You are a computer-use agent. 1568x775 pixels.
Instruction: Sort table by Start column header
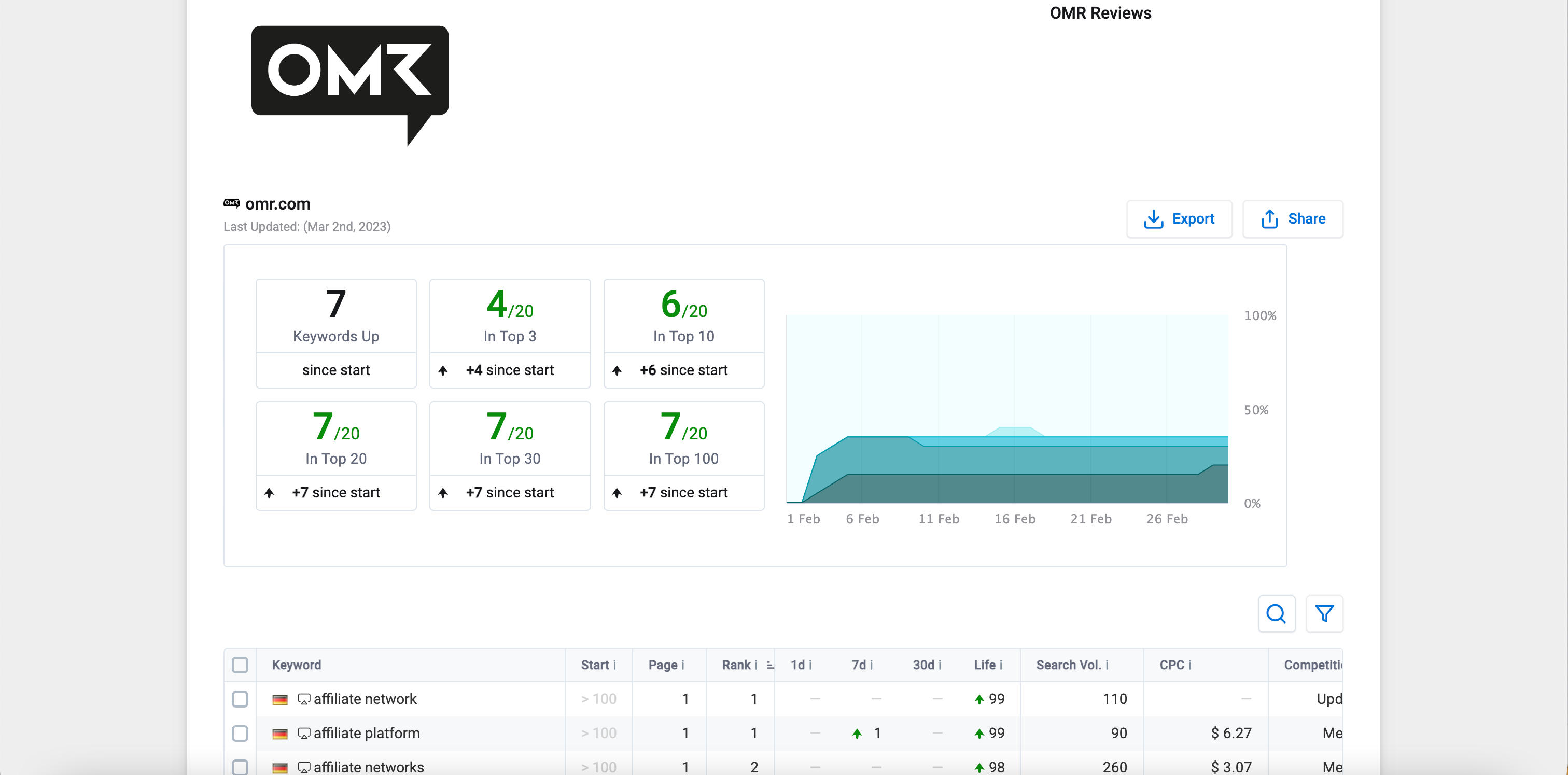click(594, 665)
